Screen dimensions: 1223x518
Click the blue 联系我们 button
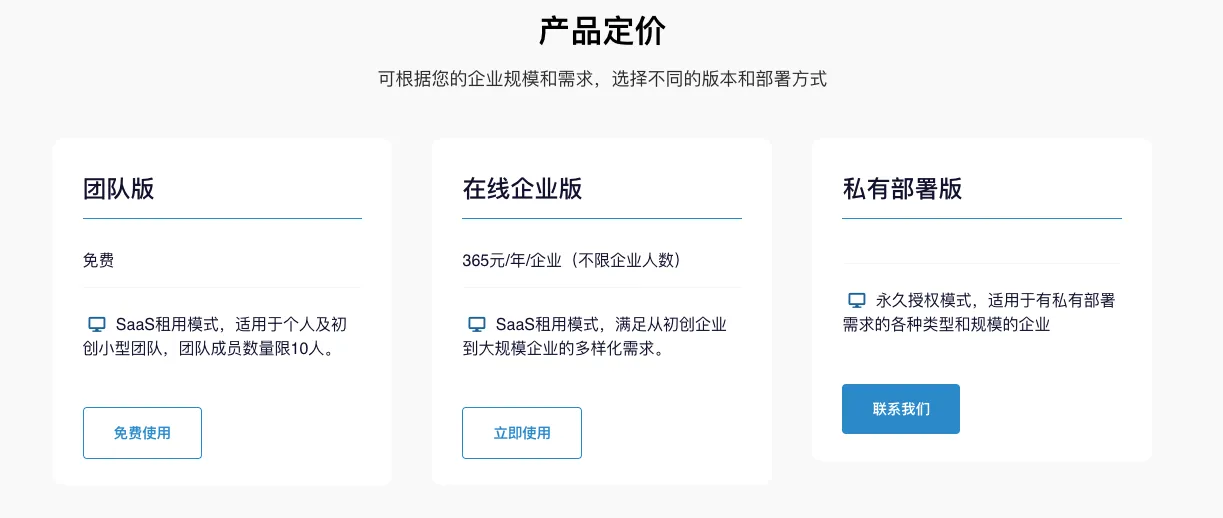click(x=900, y=409)
